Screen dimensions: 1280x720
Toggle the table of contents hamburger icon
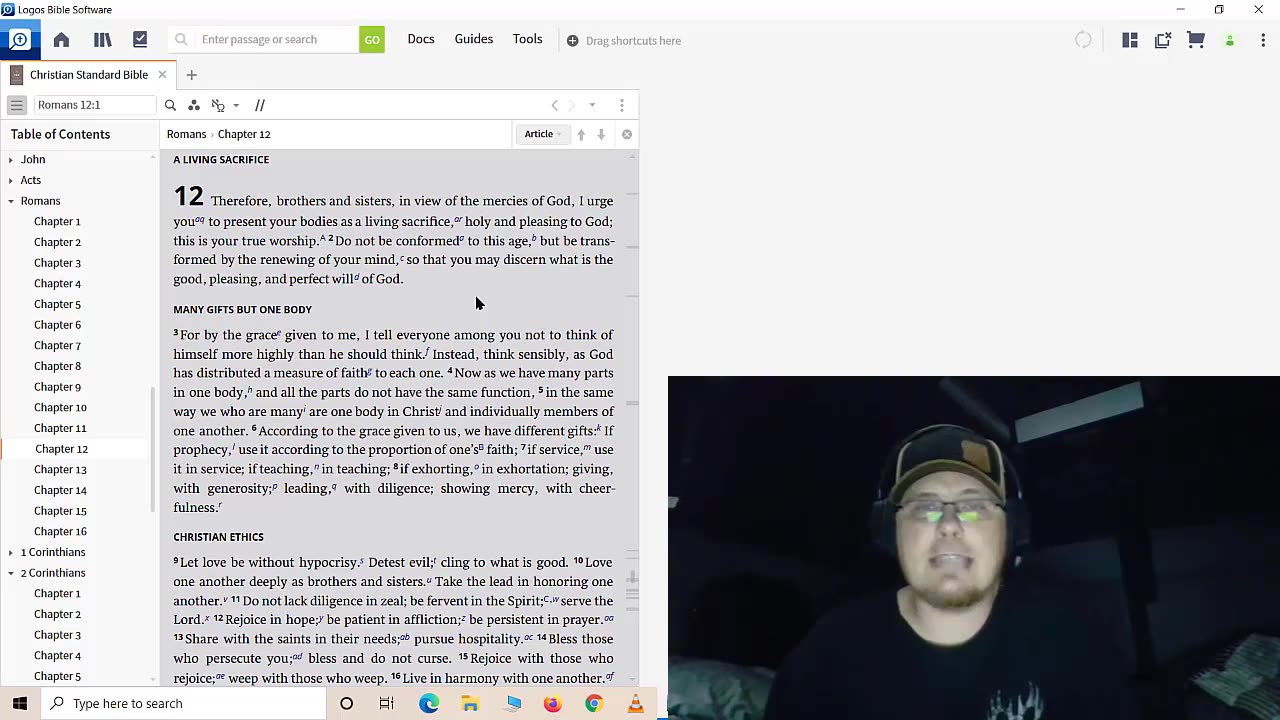[17, 105]
